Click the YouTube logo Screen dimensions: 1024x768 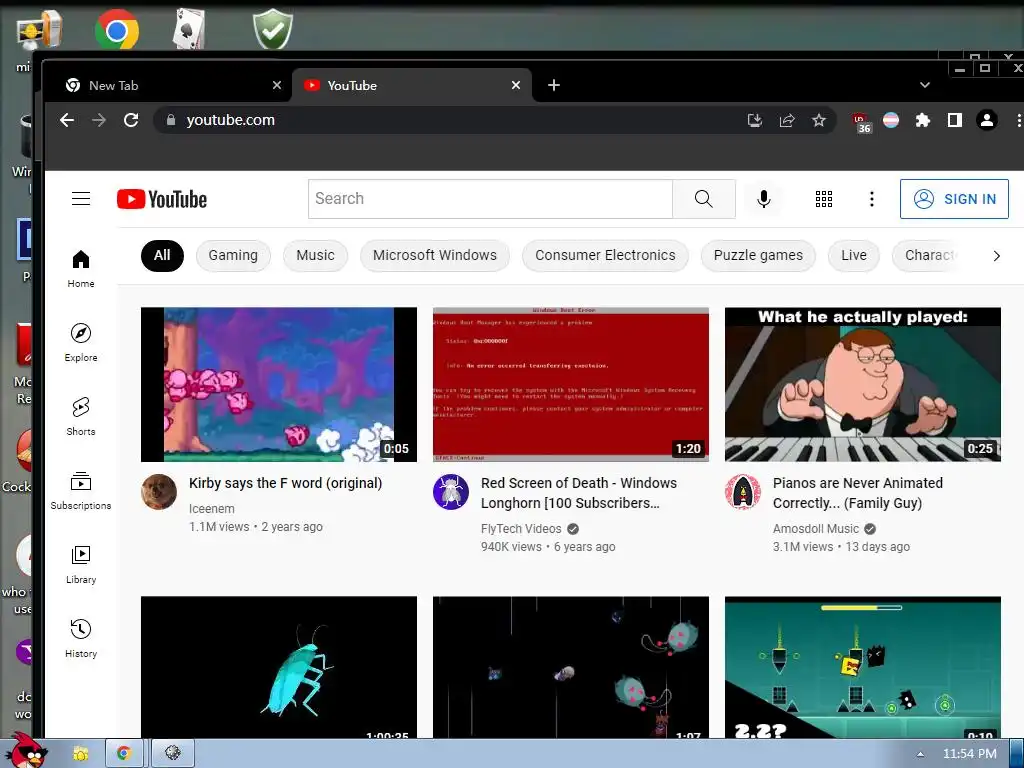[x=162, y=199]
